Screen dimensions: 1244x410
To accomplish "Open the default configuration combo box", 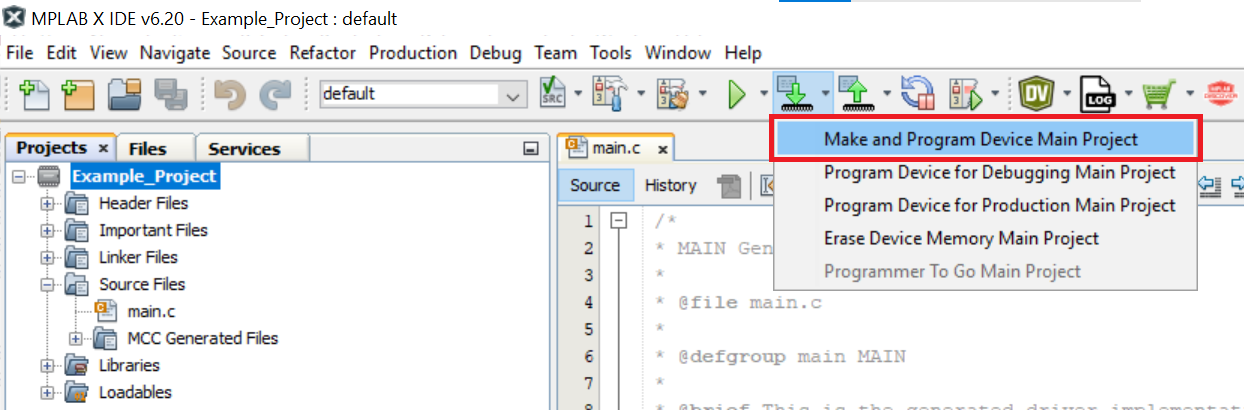I will tap(422, 94).
